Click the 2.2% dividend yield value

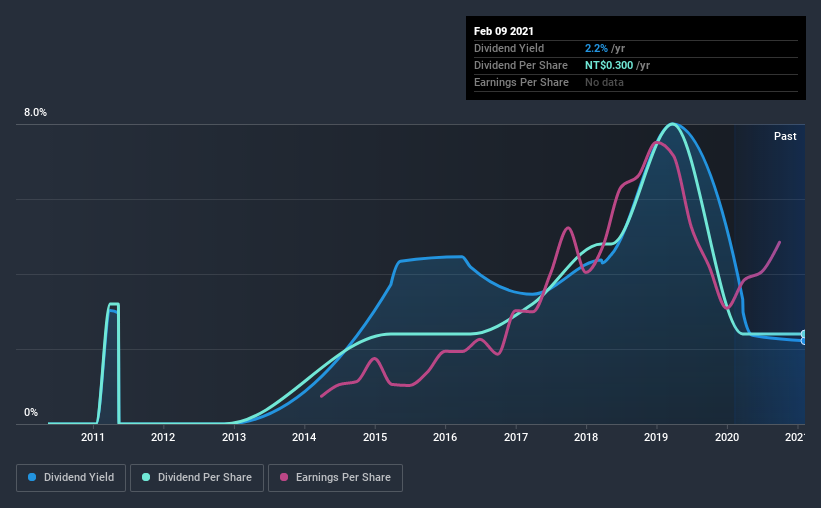tap(596, 48)
